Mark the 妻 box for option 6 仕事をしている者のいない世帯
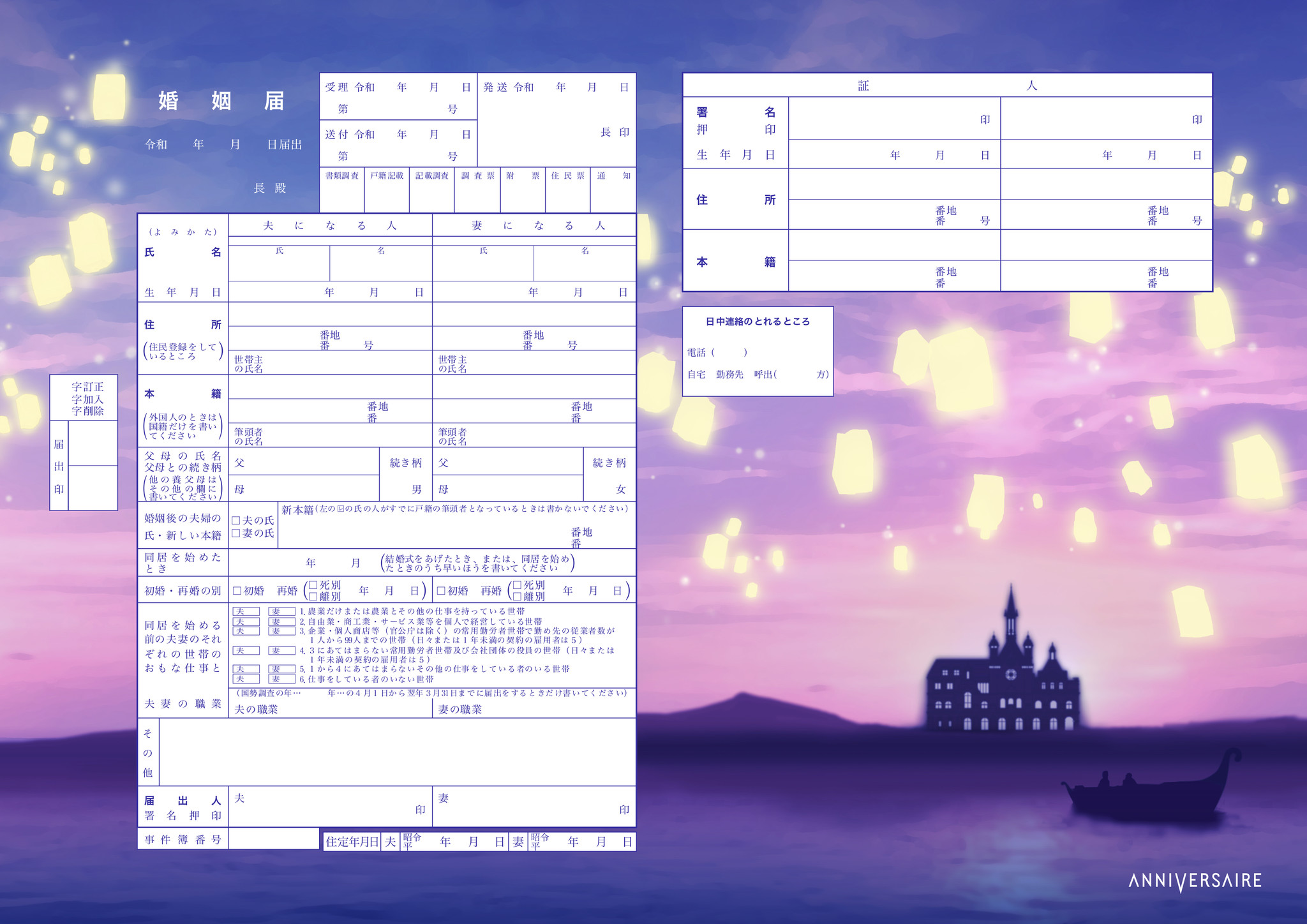 coord(281,679)
